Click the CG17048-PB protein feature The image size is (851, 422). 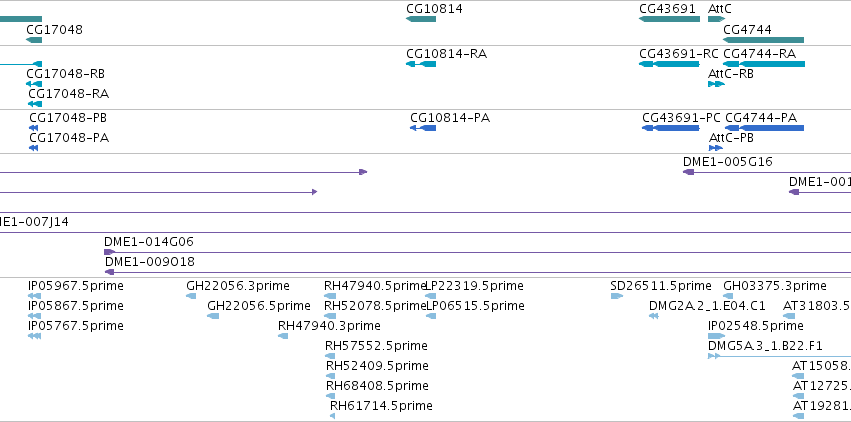point(34,128)
